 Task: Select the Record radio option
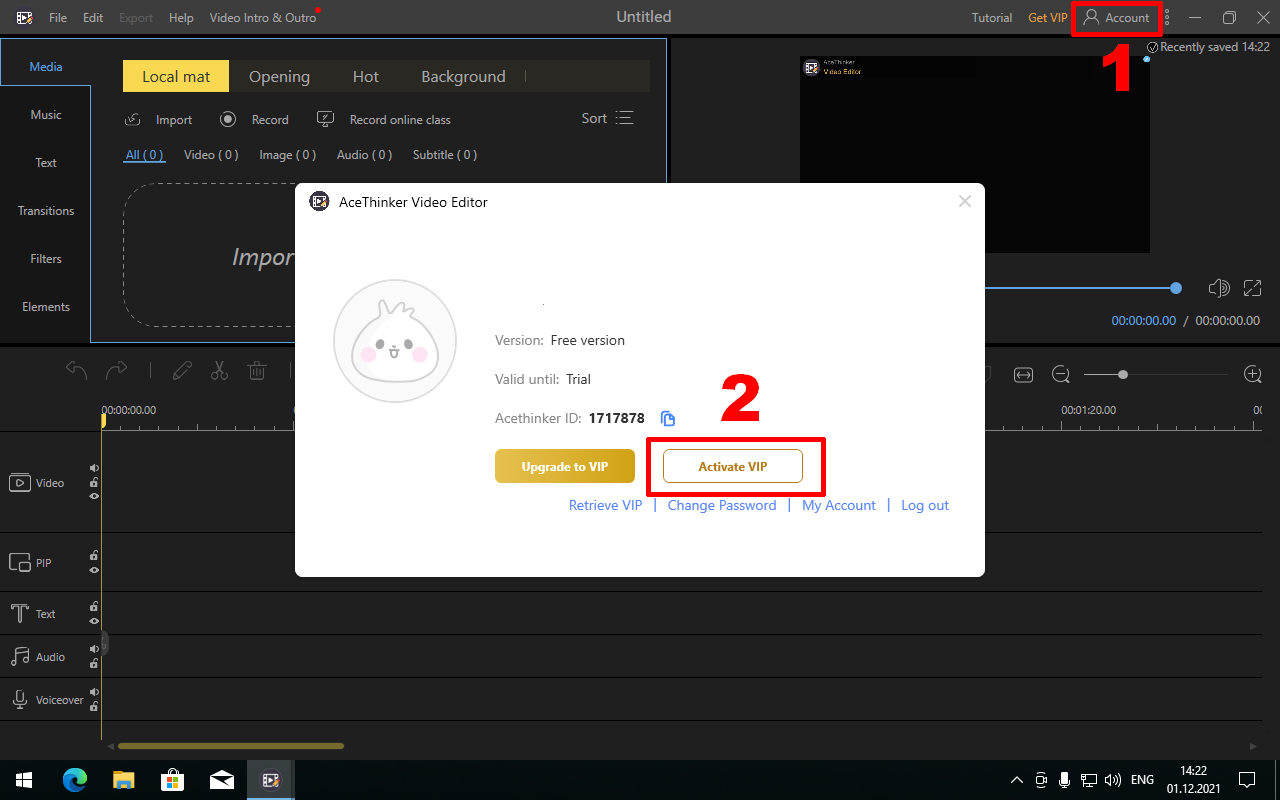pyautogui.click(x=228, y=119)
